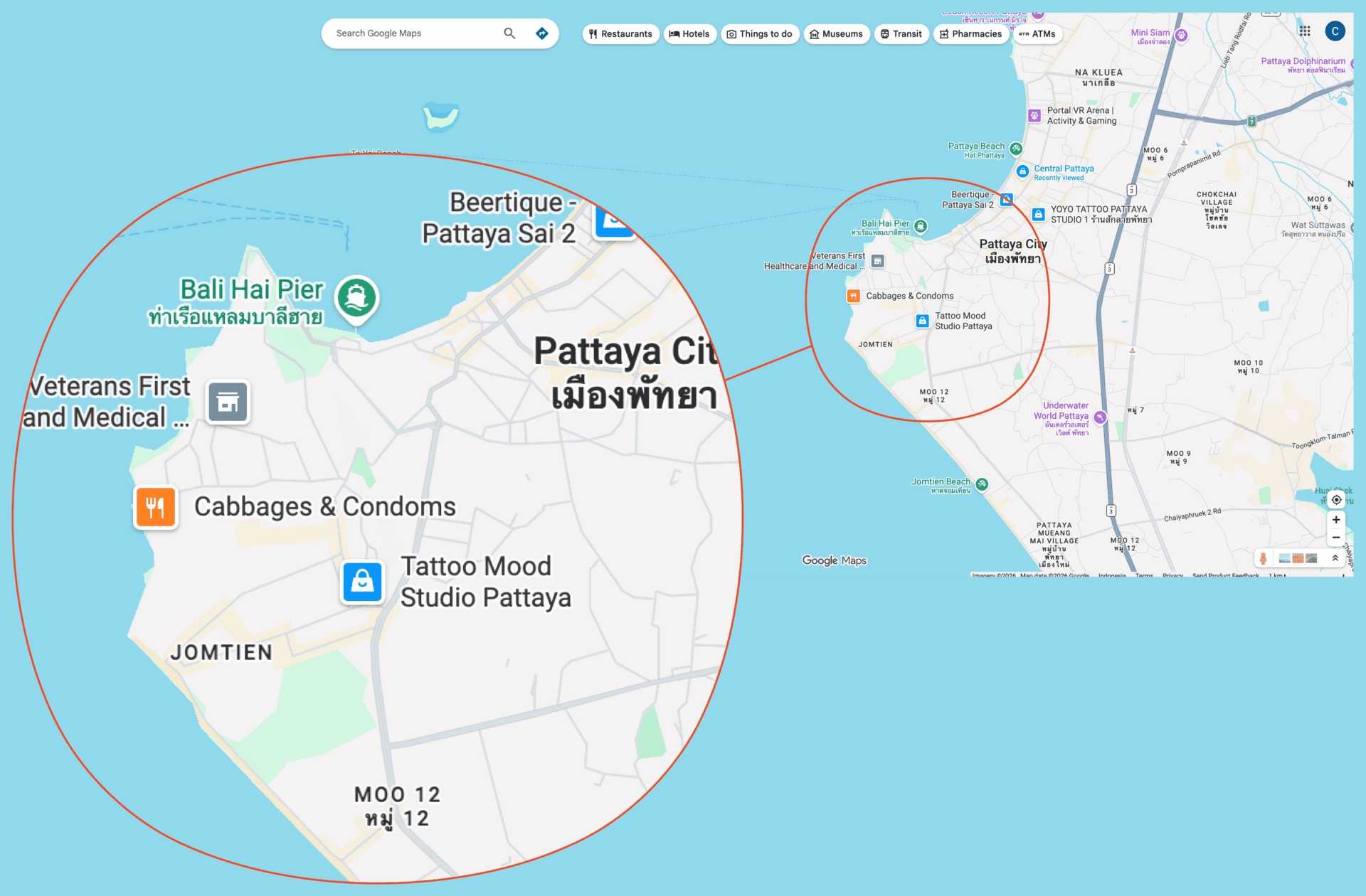Open the Google apps grid icon
Screen dimensions: 1366x896
1305,31
